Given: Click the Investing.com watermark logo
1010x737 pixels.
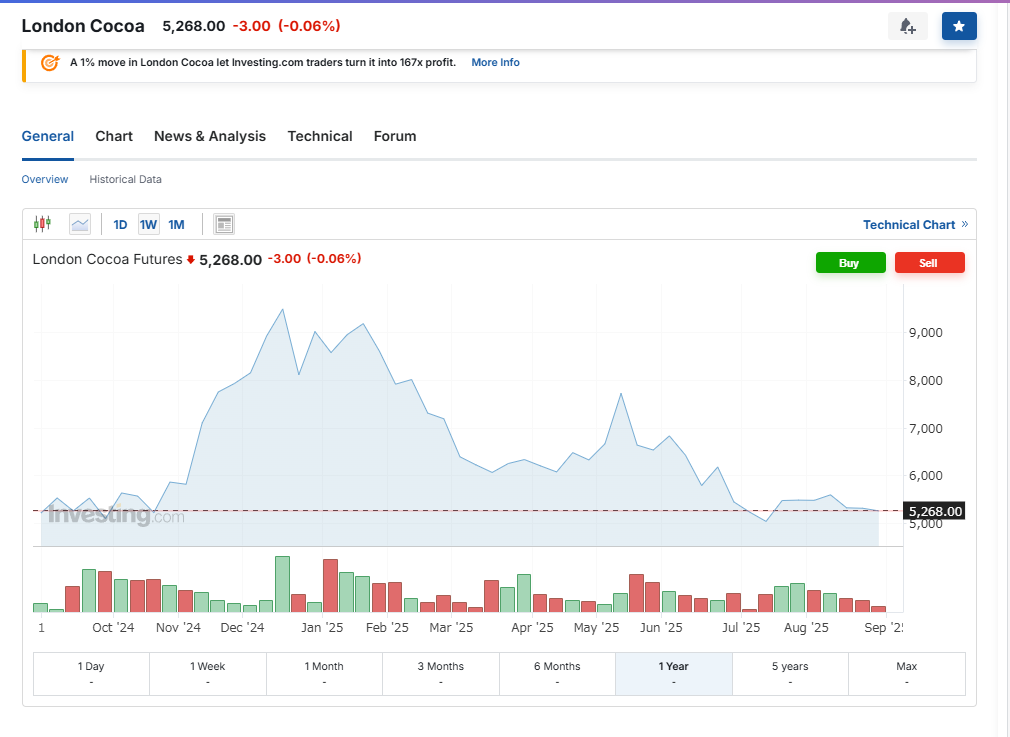Looking at the screenshot, I should click(116, 516).
